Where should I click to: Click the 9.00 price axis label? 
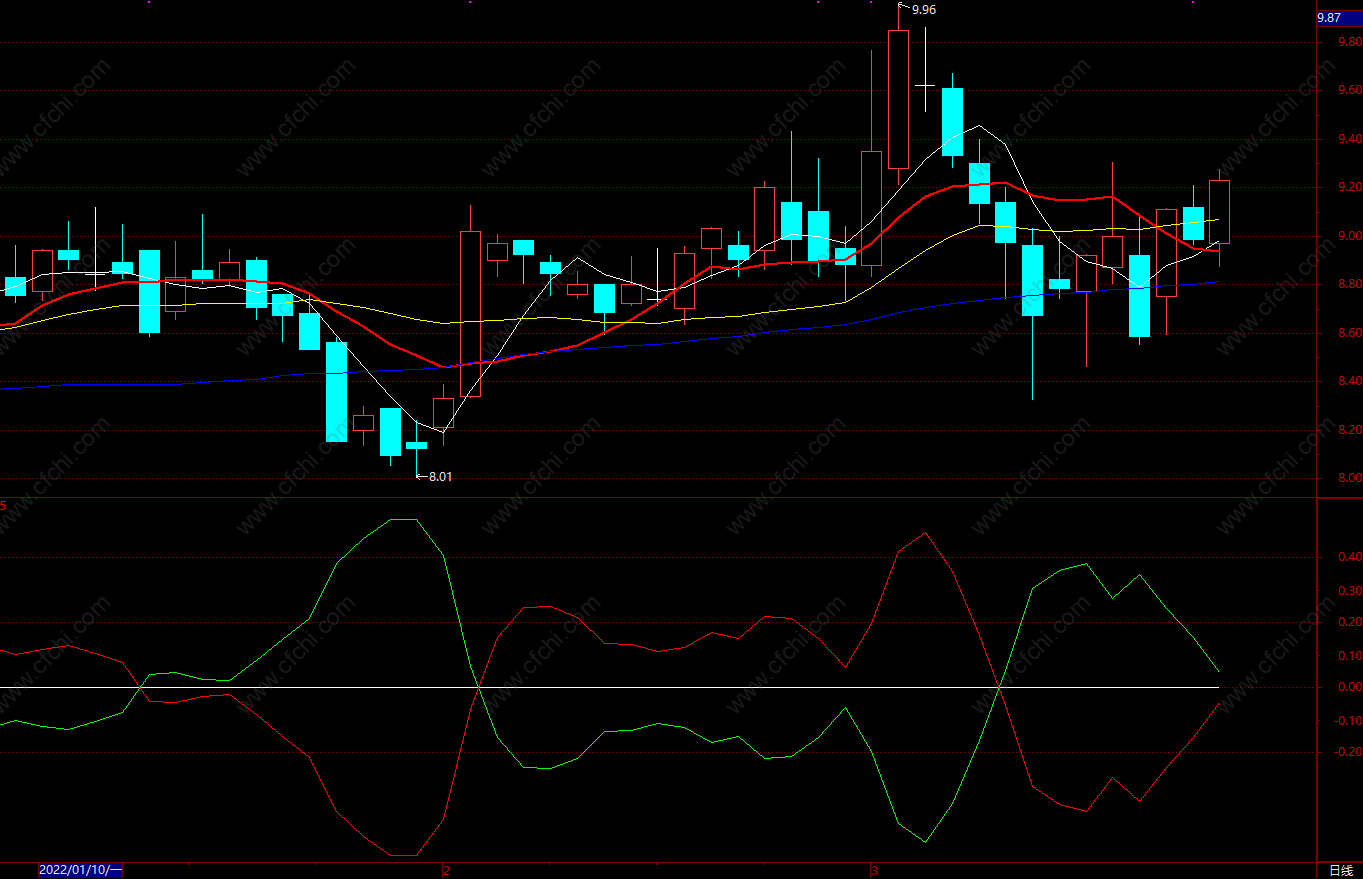coord(1349,237)
